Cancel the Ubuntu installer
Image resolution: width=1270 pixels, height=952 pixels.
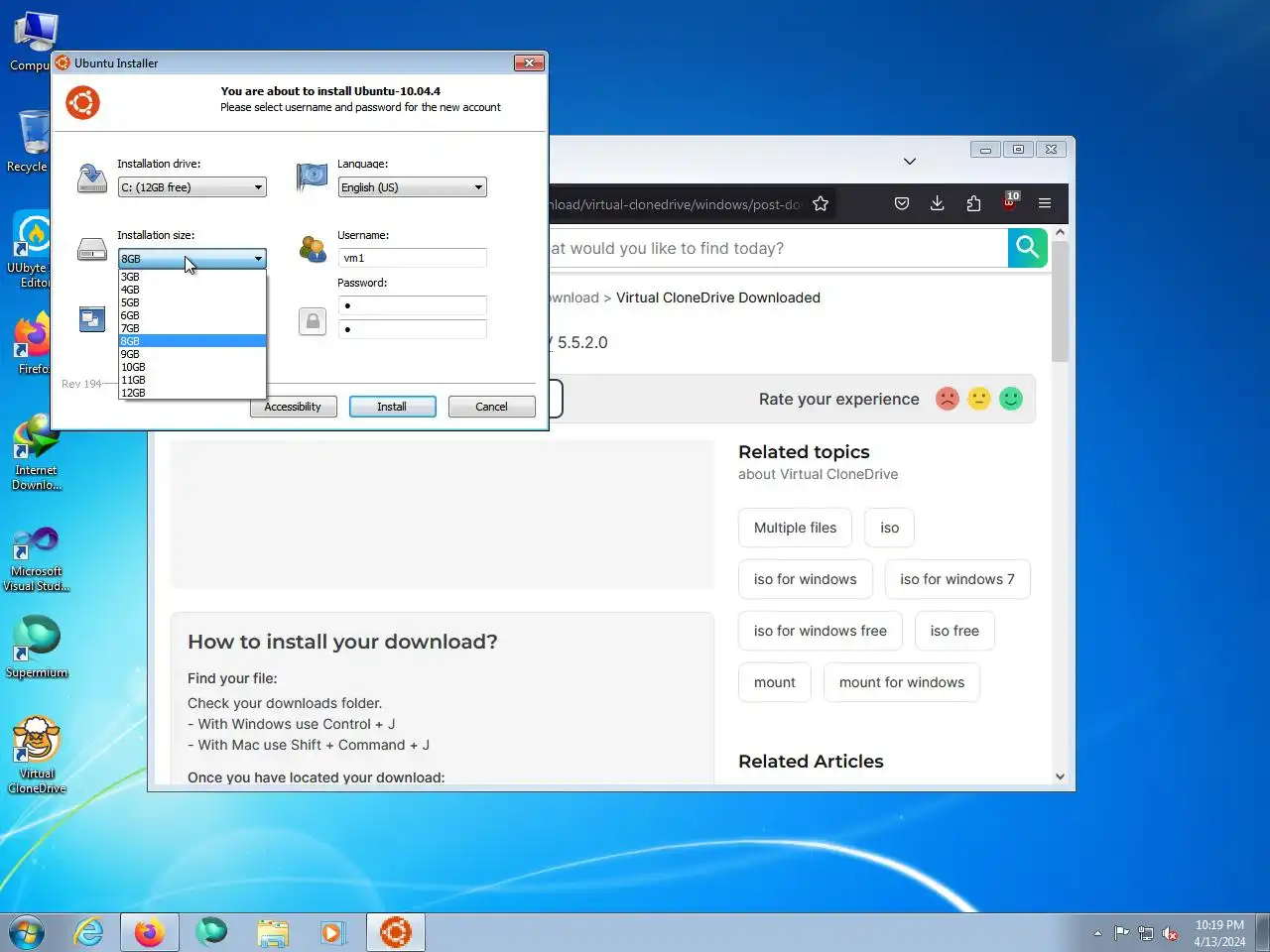pos(491,407)
